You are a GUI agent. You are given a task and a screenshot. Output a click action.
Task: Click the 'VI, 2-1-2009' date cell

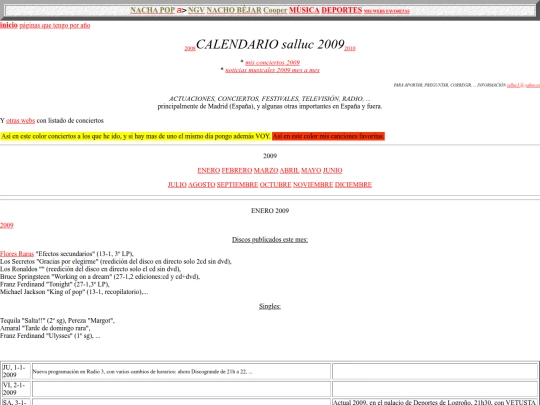[x=16, y=389]
